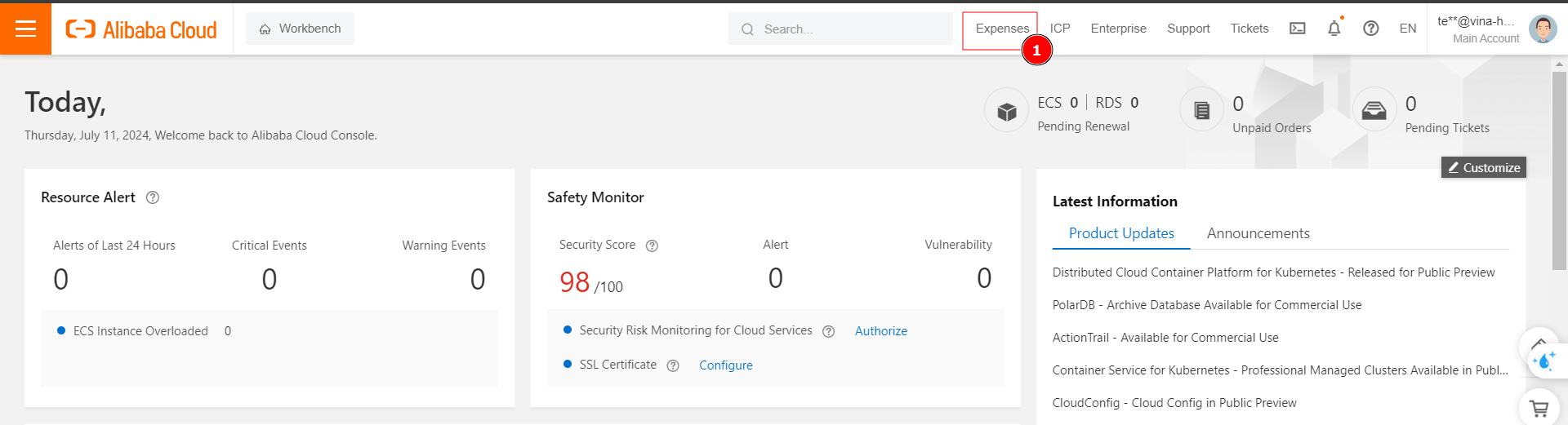Open the Tickets menu item
Viewport: 1568px width, 425px height.
pyautogui.click(x=1249, y=29)
